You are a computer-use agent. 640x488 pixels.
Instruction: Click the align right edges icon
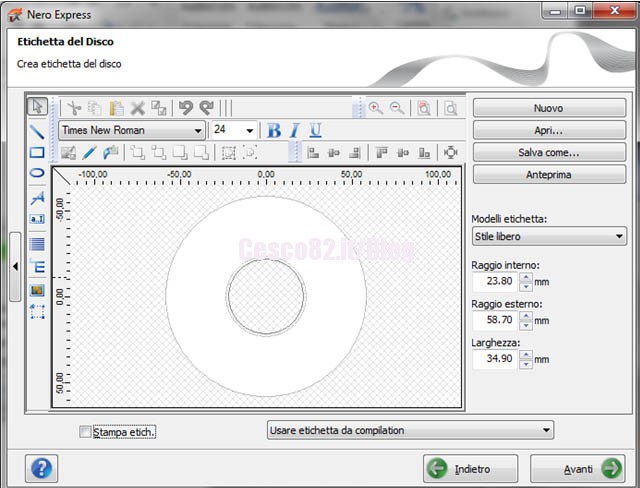click(x=354, y=153)
